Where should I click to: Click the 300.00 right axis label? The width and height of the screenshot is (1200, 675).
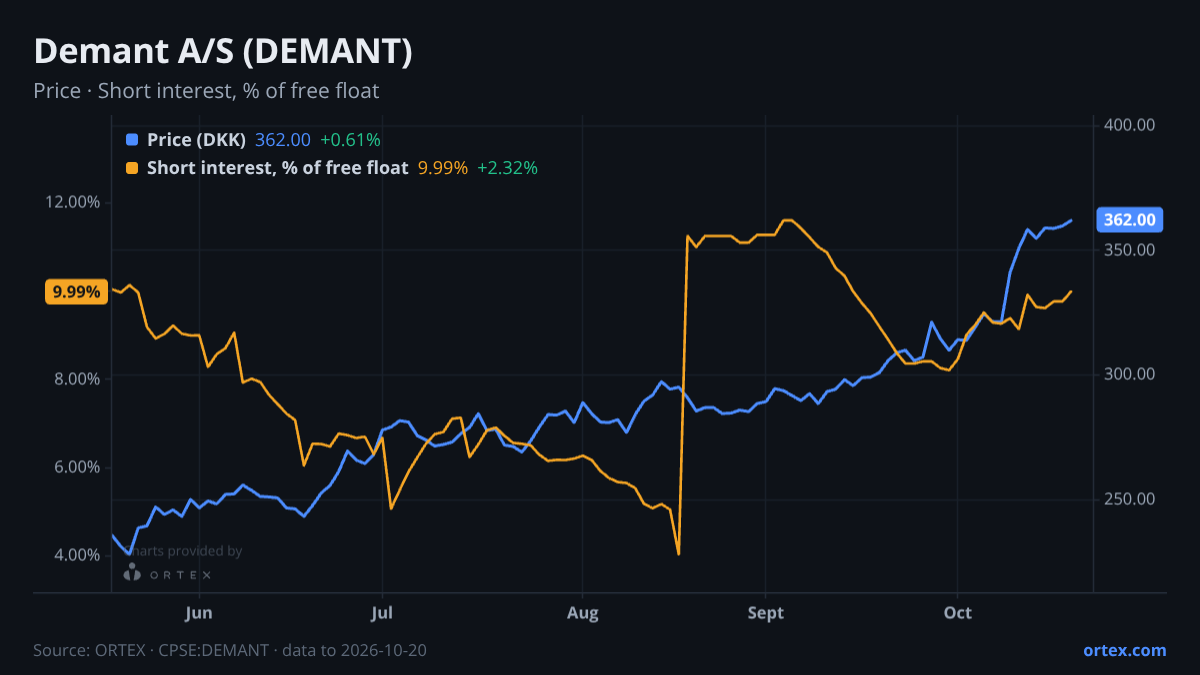pyautogui.click(x=1130, y=374)
